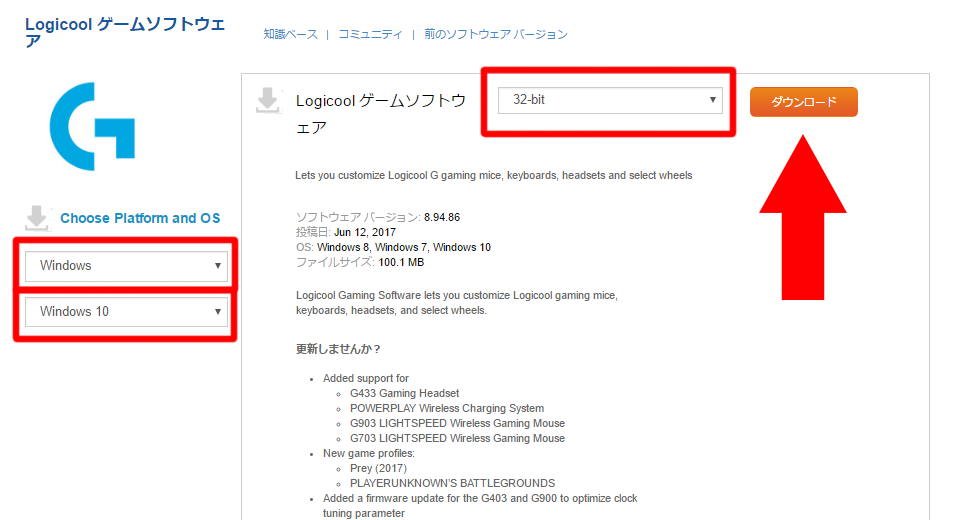Open the 32-bit architecture dropdown

(x=610, y=100)
